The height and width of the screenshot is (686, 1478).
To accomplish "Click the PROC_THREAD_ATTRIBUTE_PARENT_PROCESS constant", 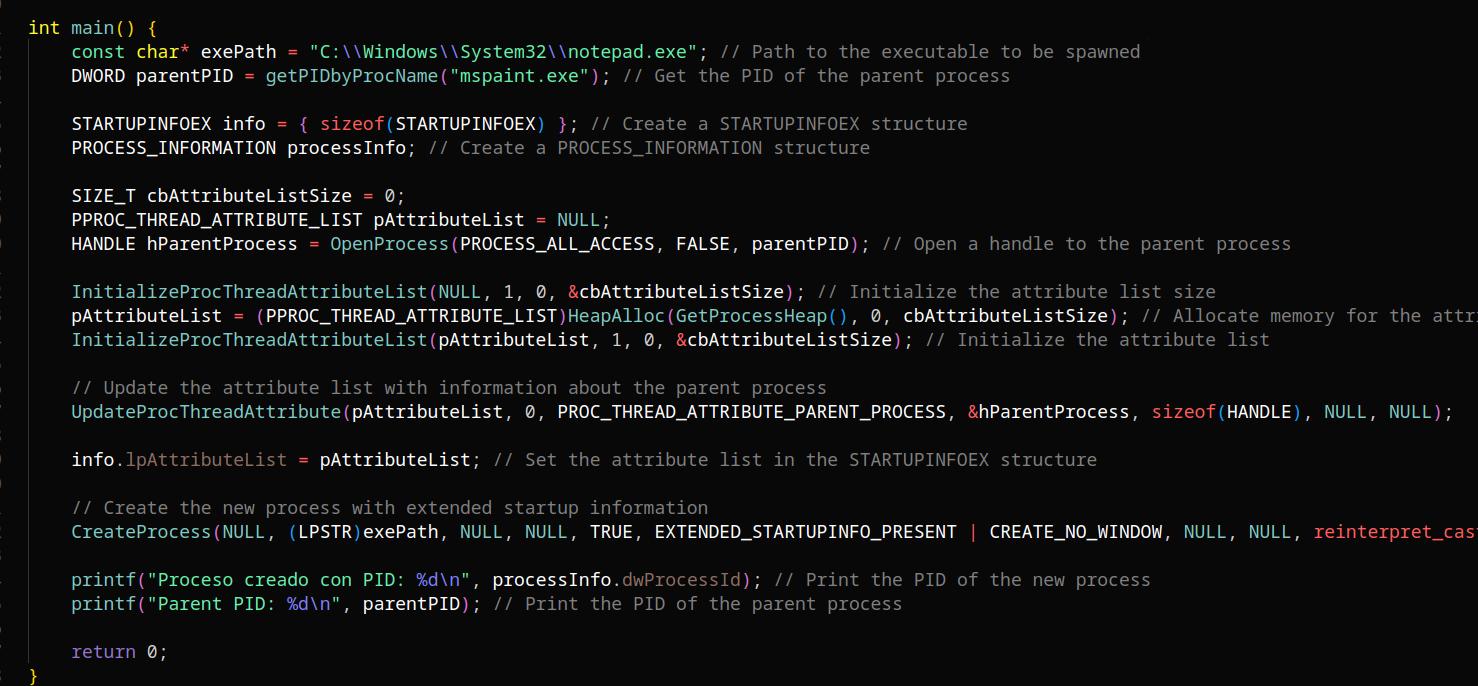I will [x=751, y=411].
